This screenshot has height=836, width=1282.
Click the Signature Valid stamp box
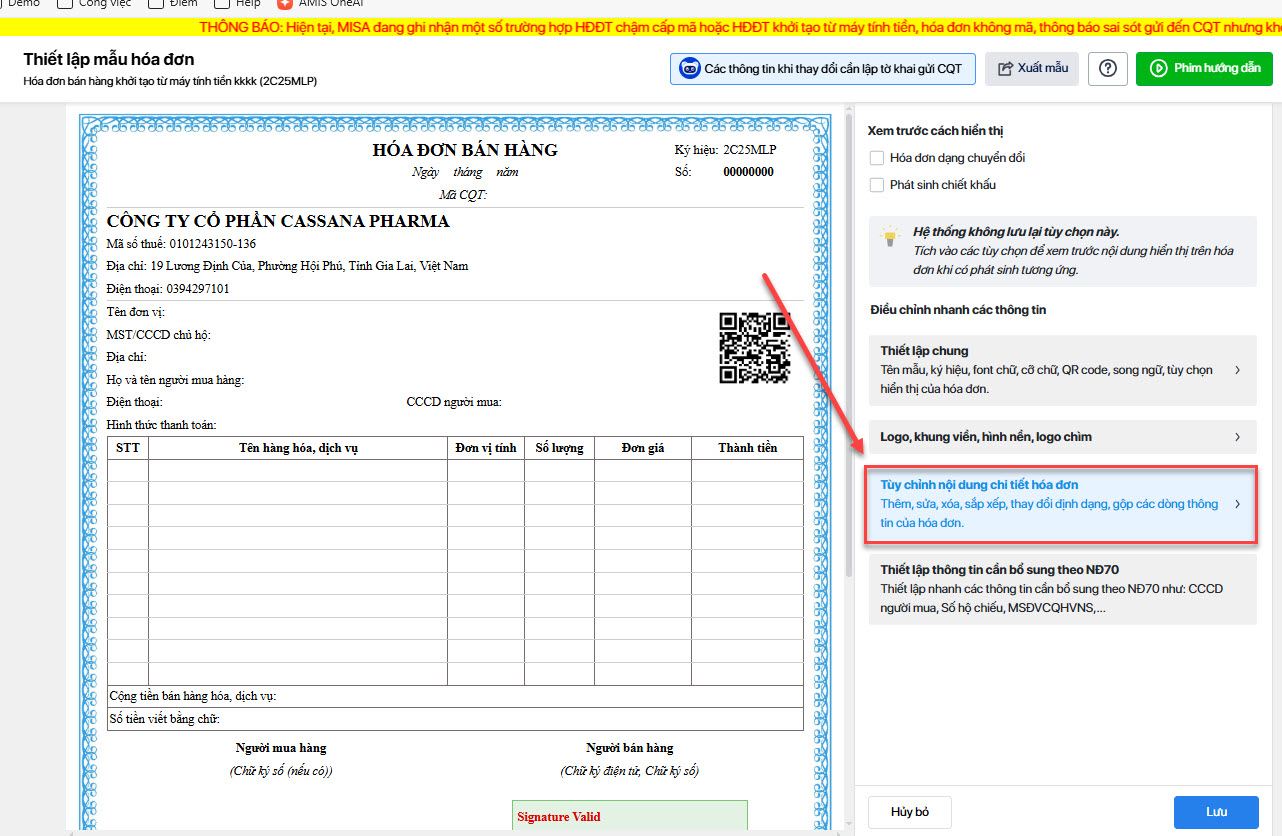[629, 816]
